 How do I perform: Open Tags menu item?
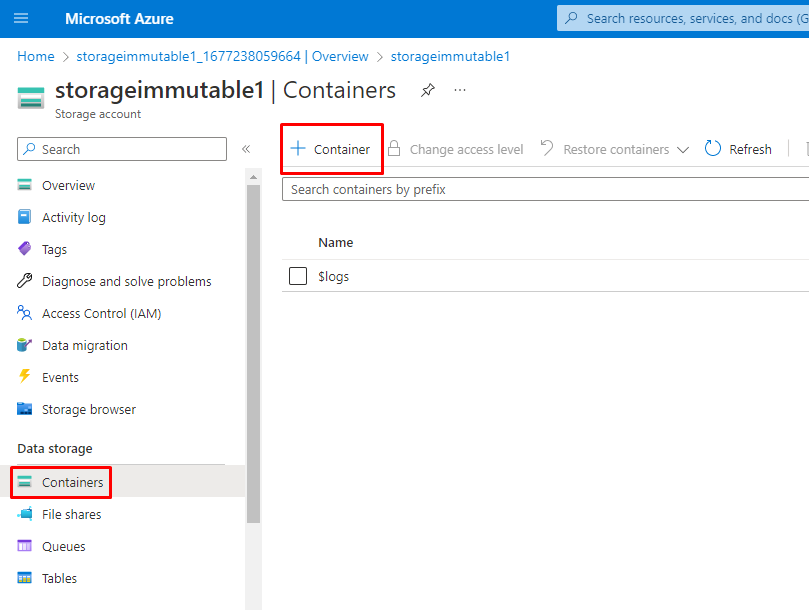[54, 249]
